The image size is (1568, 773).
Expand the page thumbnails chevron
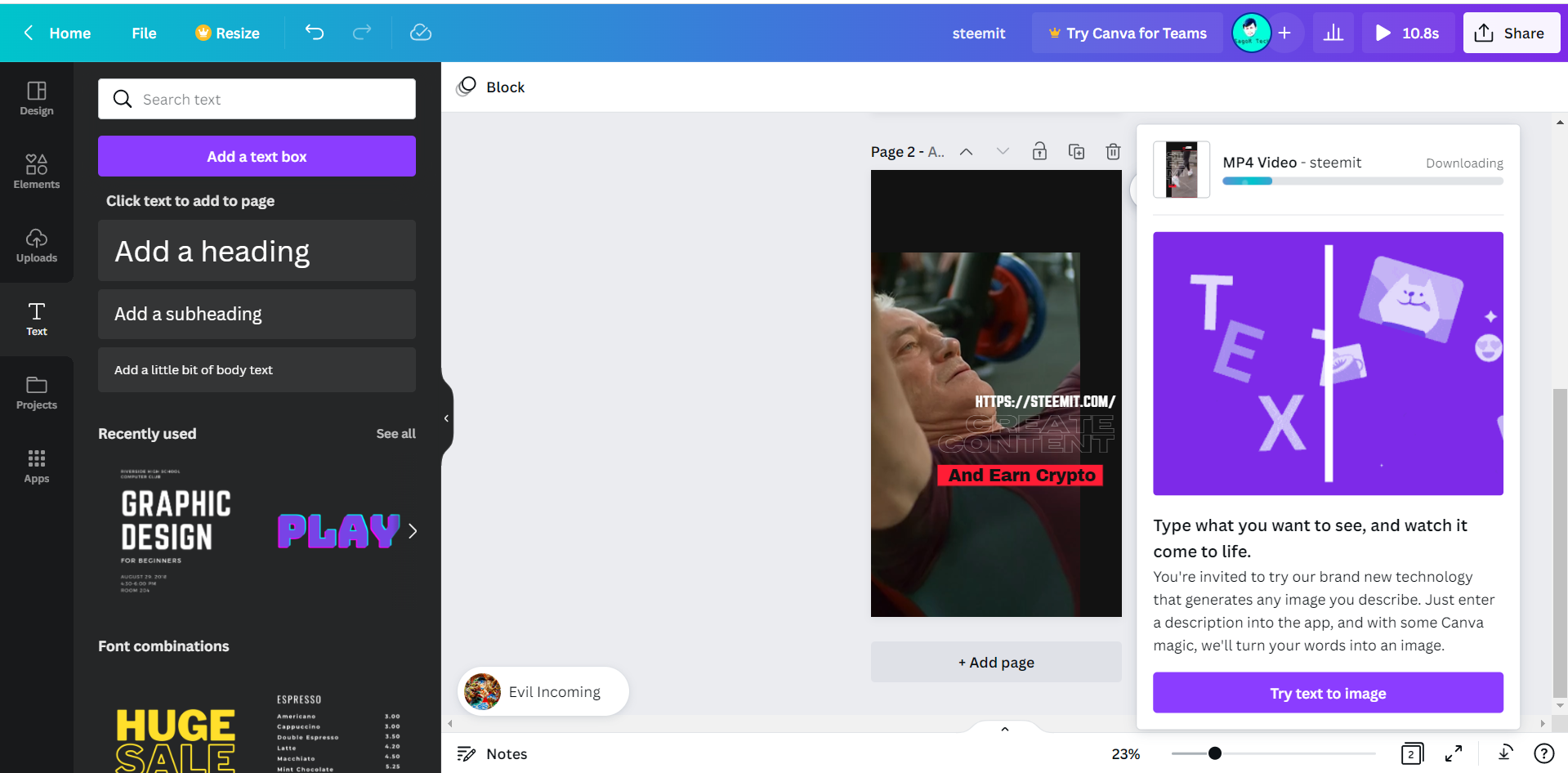point(1005,728)
